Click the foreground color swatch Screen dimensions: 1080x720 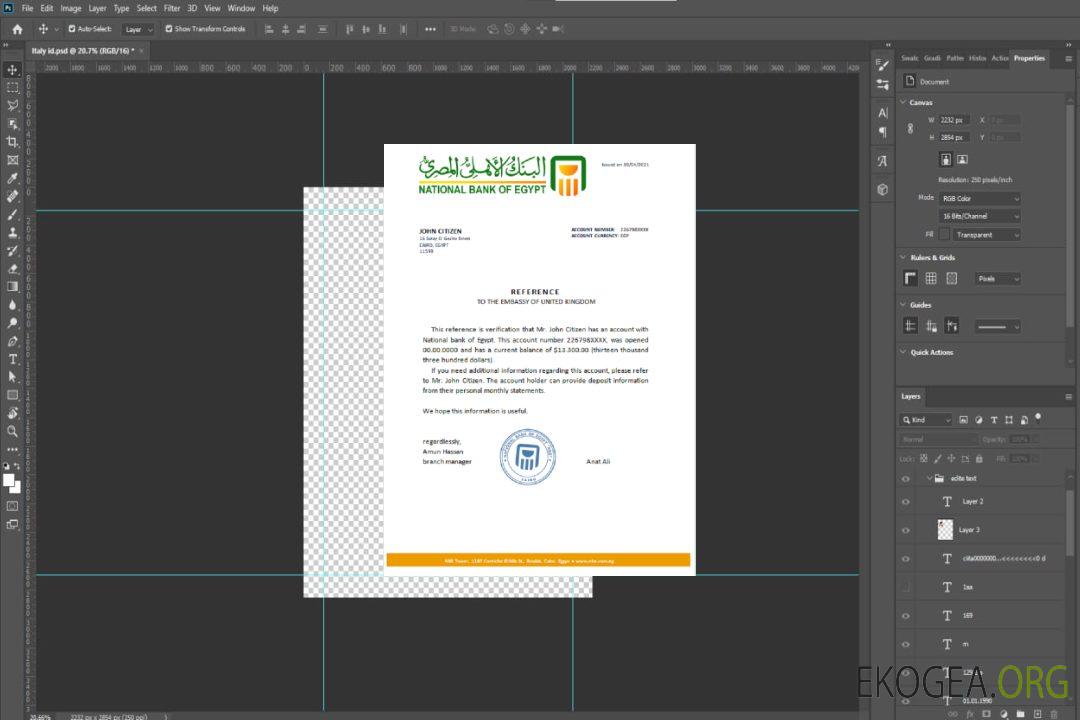click(9, 480)
